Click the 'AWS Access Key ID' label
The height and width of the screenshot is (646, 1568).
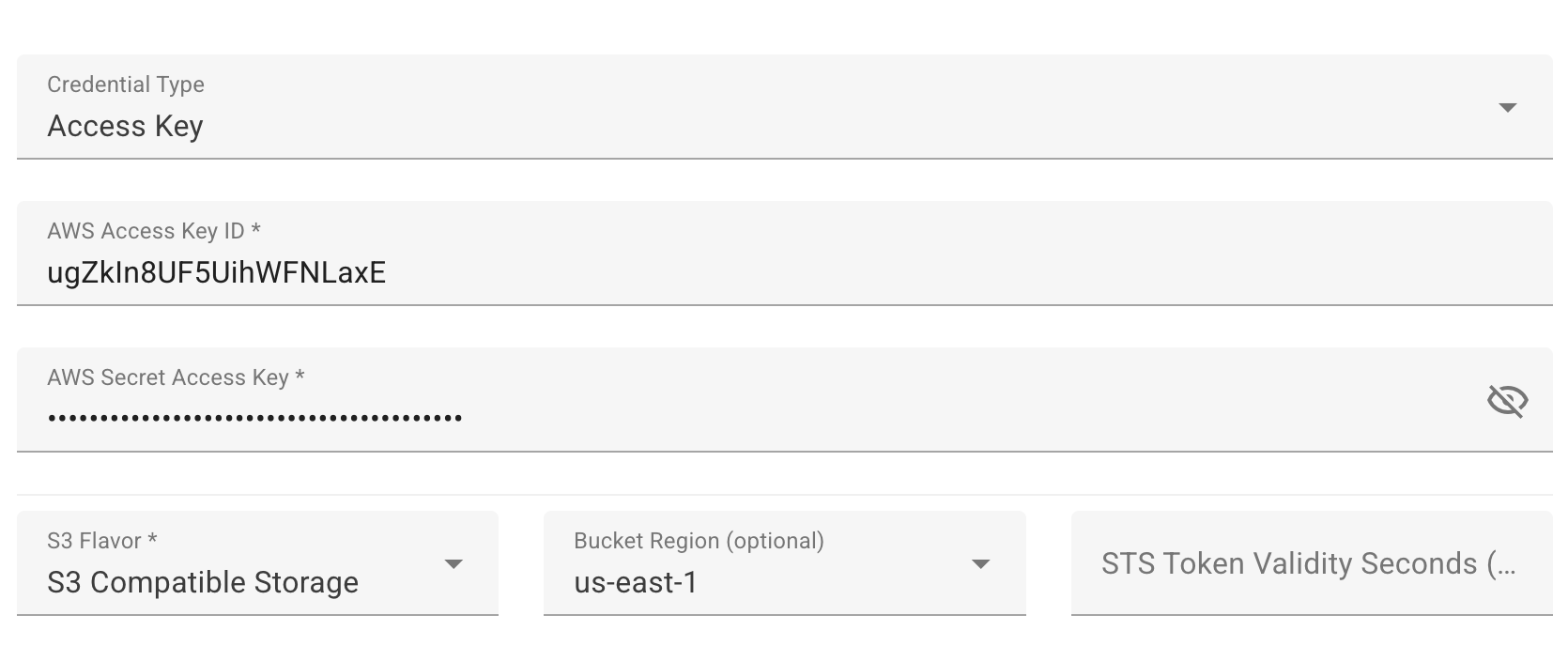(x=154, y=231)
